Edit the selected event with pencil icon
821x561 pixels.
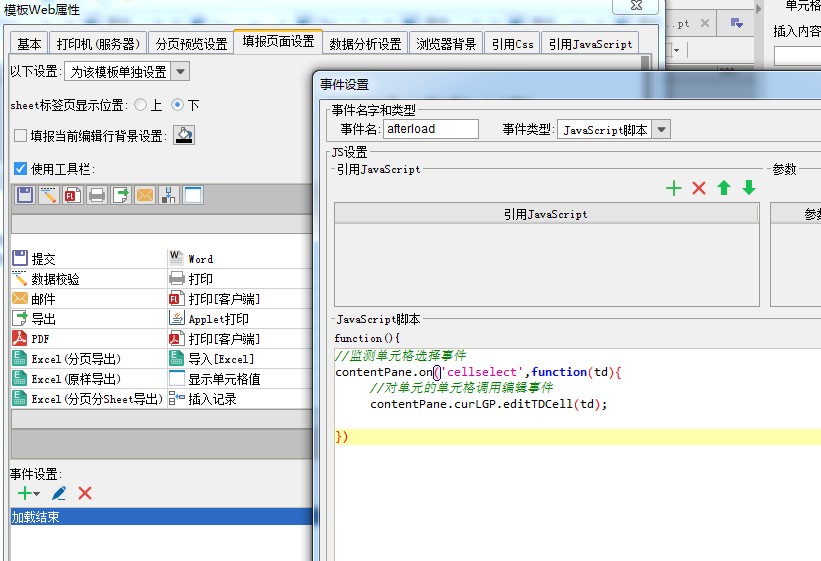click(x=59, y=493)
